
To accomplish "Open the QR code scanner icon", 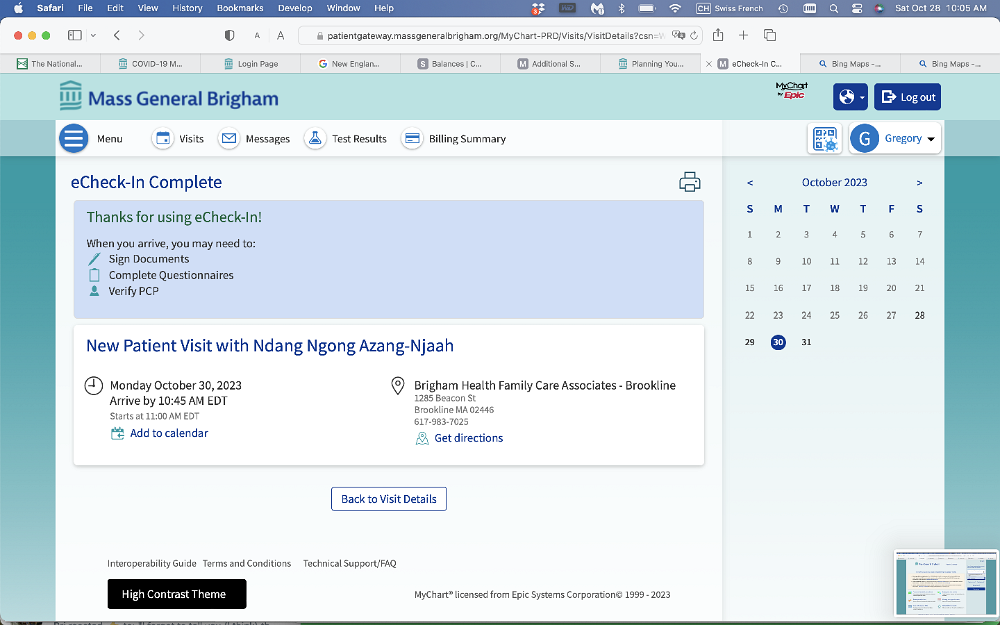I will (824, 139).
